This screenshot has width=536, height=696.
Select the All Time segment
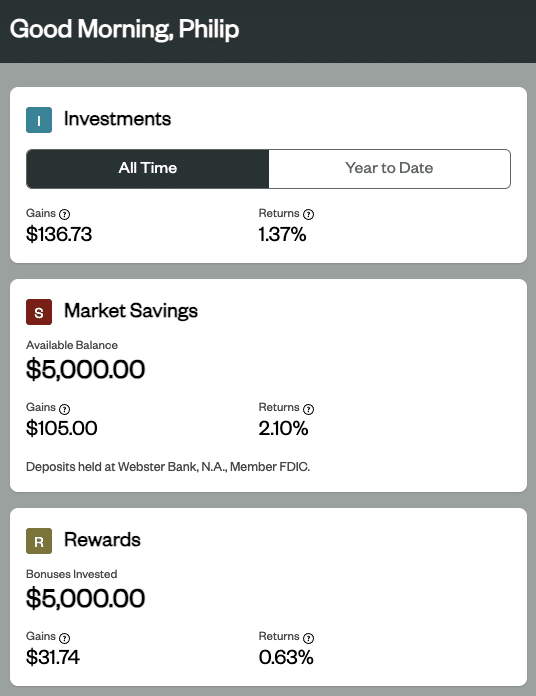click(x=148, y=169)
